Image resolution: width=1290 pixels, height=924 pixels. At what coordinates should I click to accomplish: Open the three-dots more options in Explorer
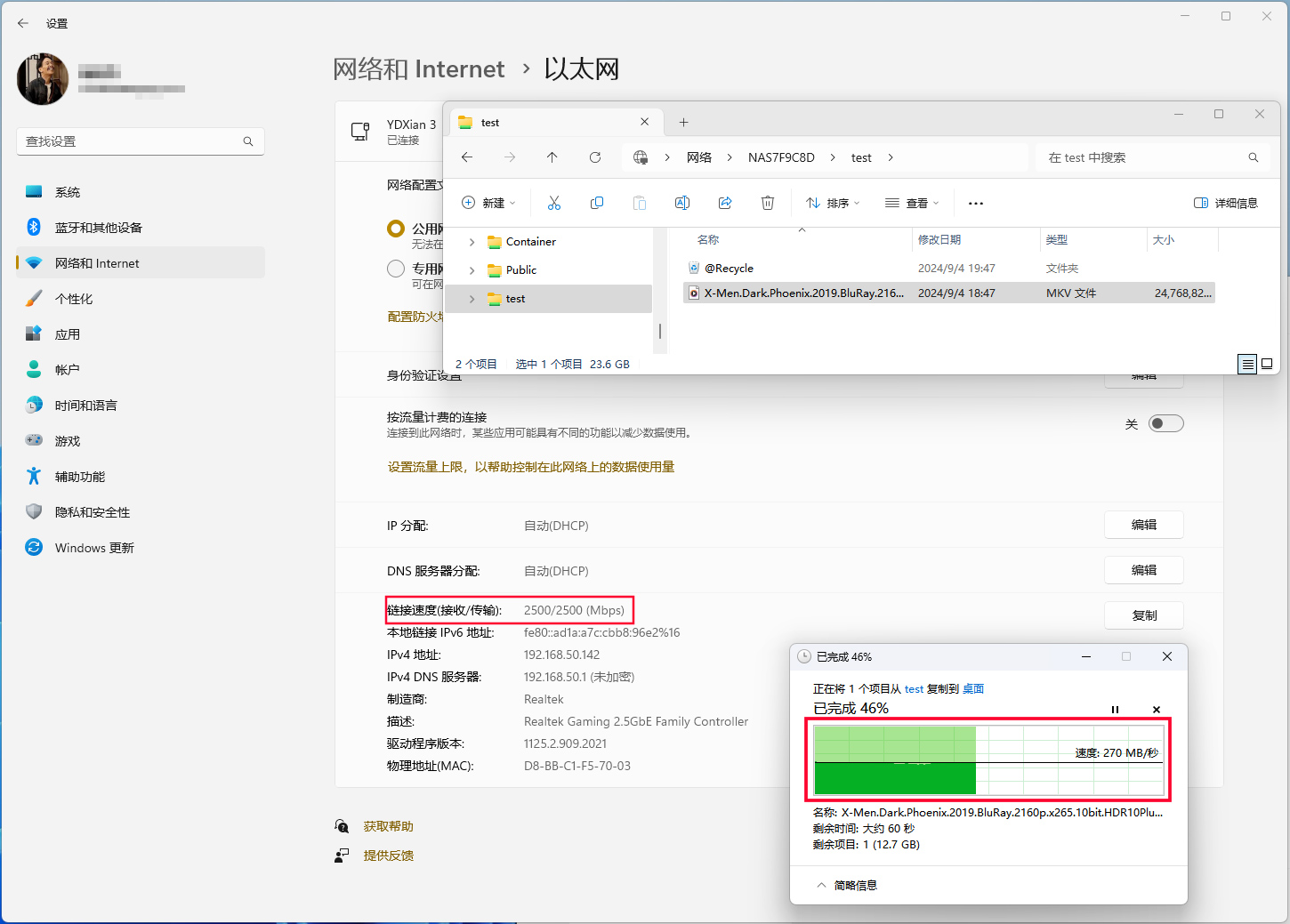pyautogui.click(x=976, y=204)
